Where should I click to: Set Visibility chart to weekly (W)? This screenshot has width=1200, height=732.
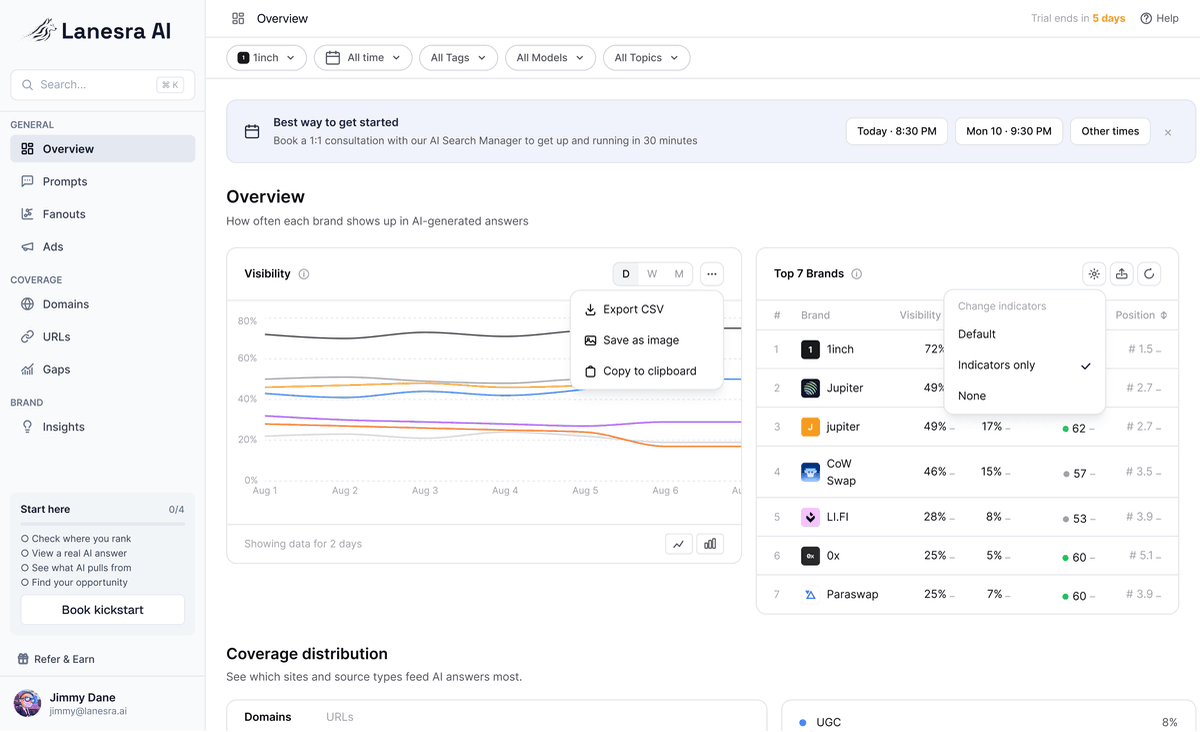[652, 274]
